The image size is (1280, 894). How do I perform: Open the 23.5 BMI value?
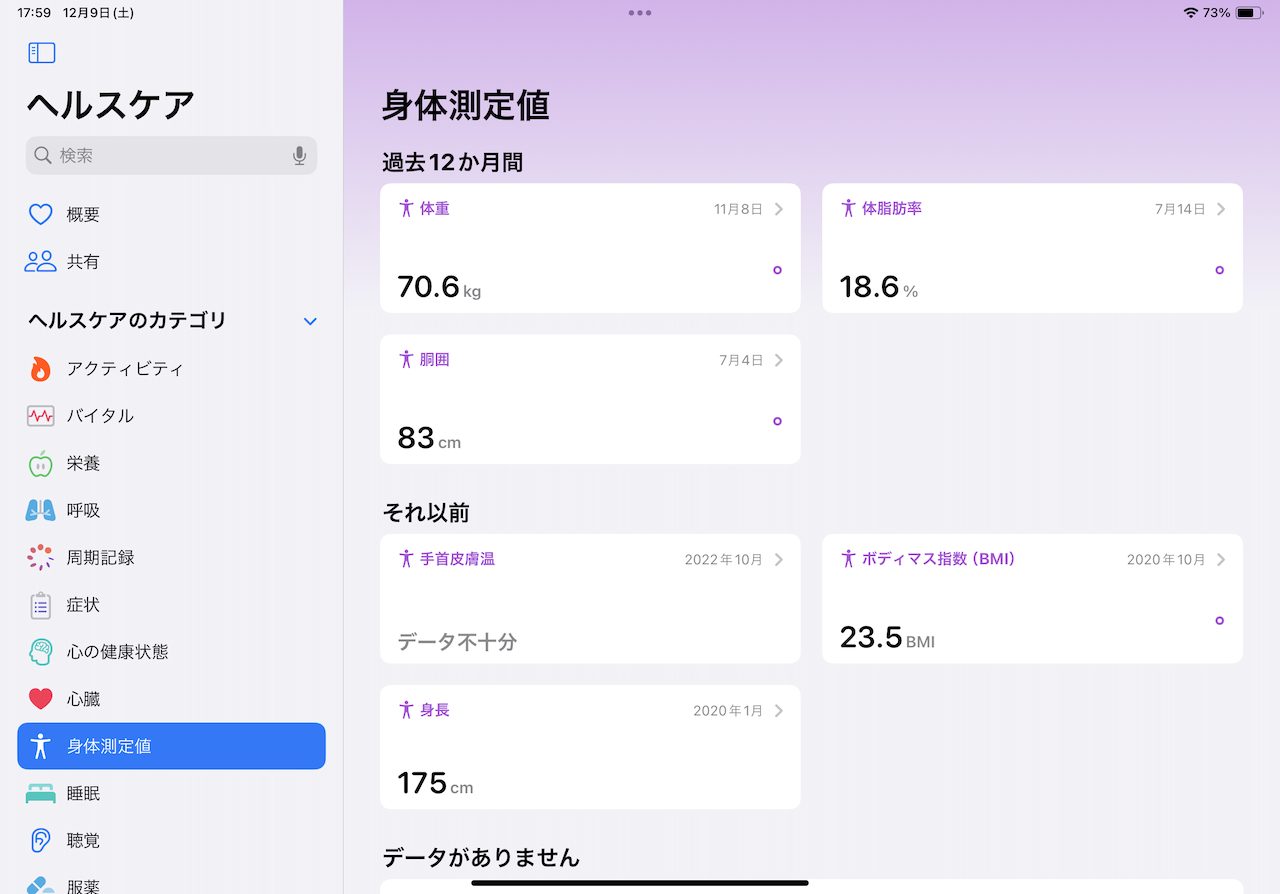click(887, 637)
